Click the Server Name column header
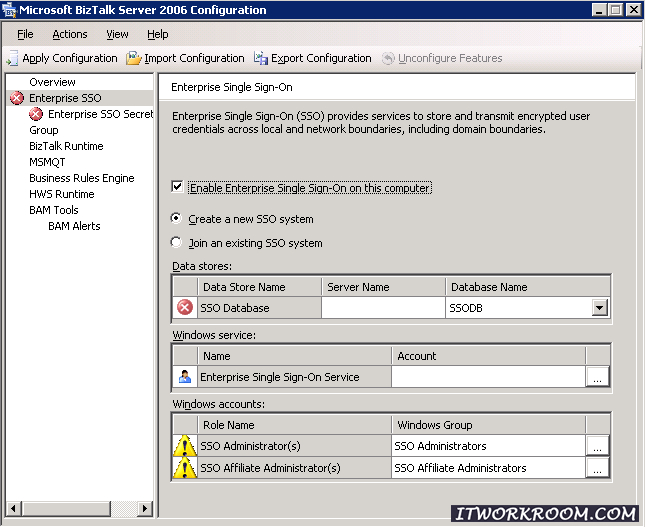The width and height of the screenshot is (645, 527). [x=383, y=287]
